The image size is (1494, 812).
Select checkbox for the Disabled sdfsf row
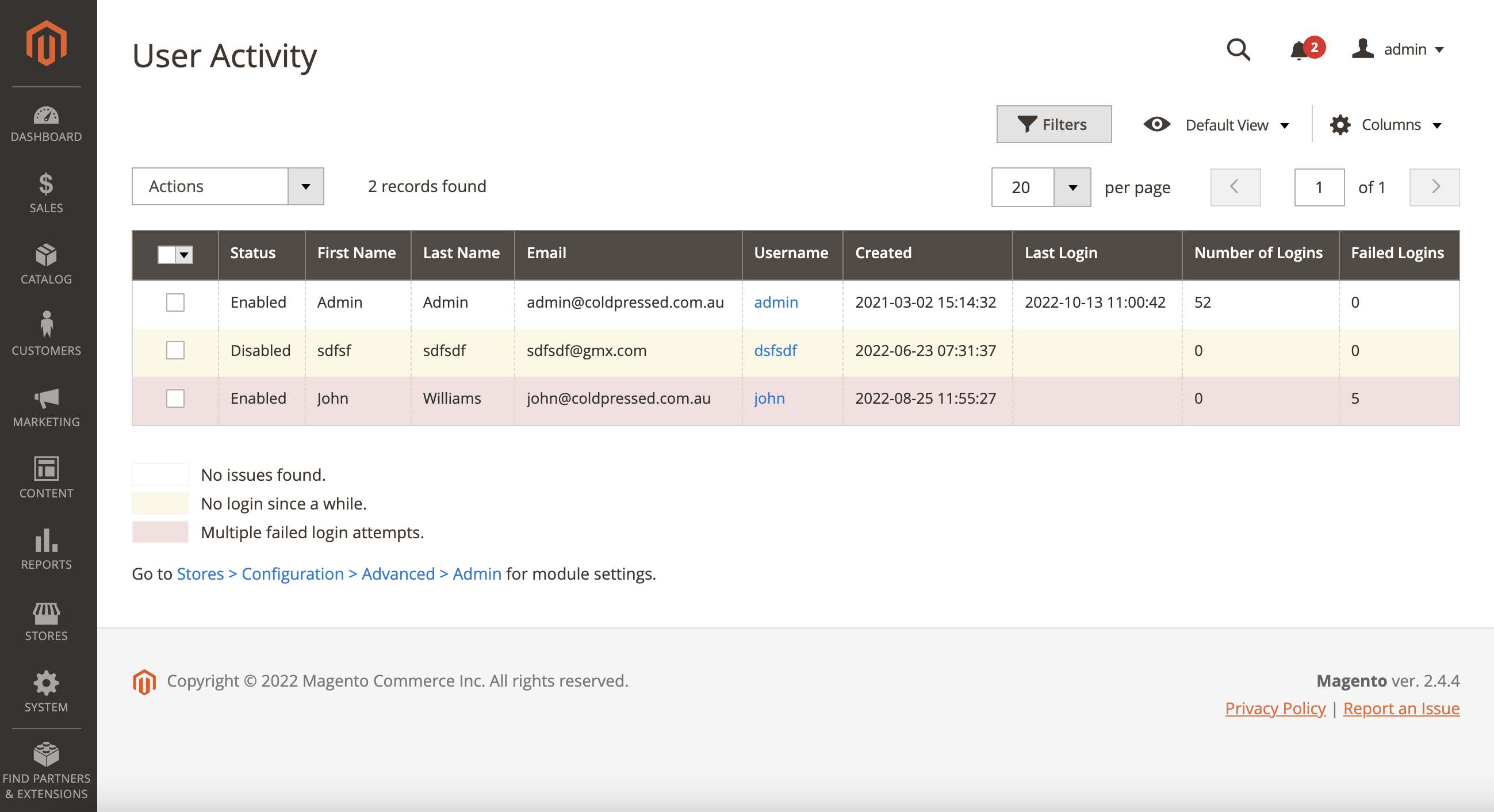(x=175, y=350)
